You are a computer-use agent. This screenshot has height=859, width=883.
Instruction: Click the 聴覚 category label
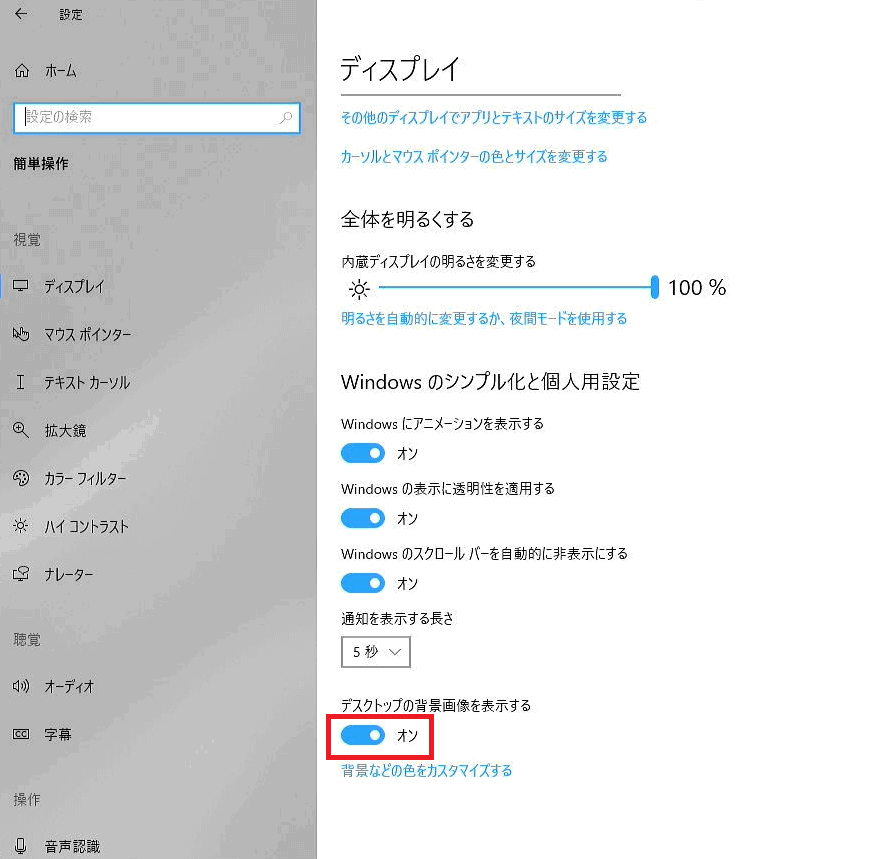click(27, 639)
